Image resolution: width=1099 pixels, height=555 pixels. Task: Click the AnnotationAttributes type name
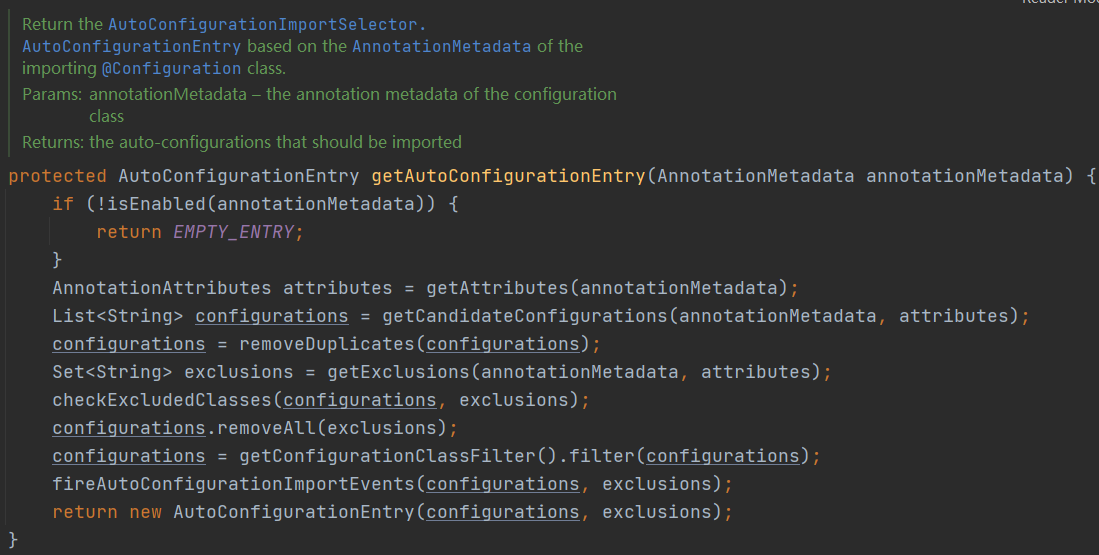(162, 288)
